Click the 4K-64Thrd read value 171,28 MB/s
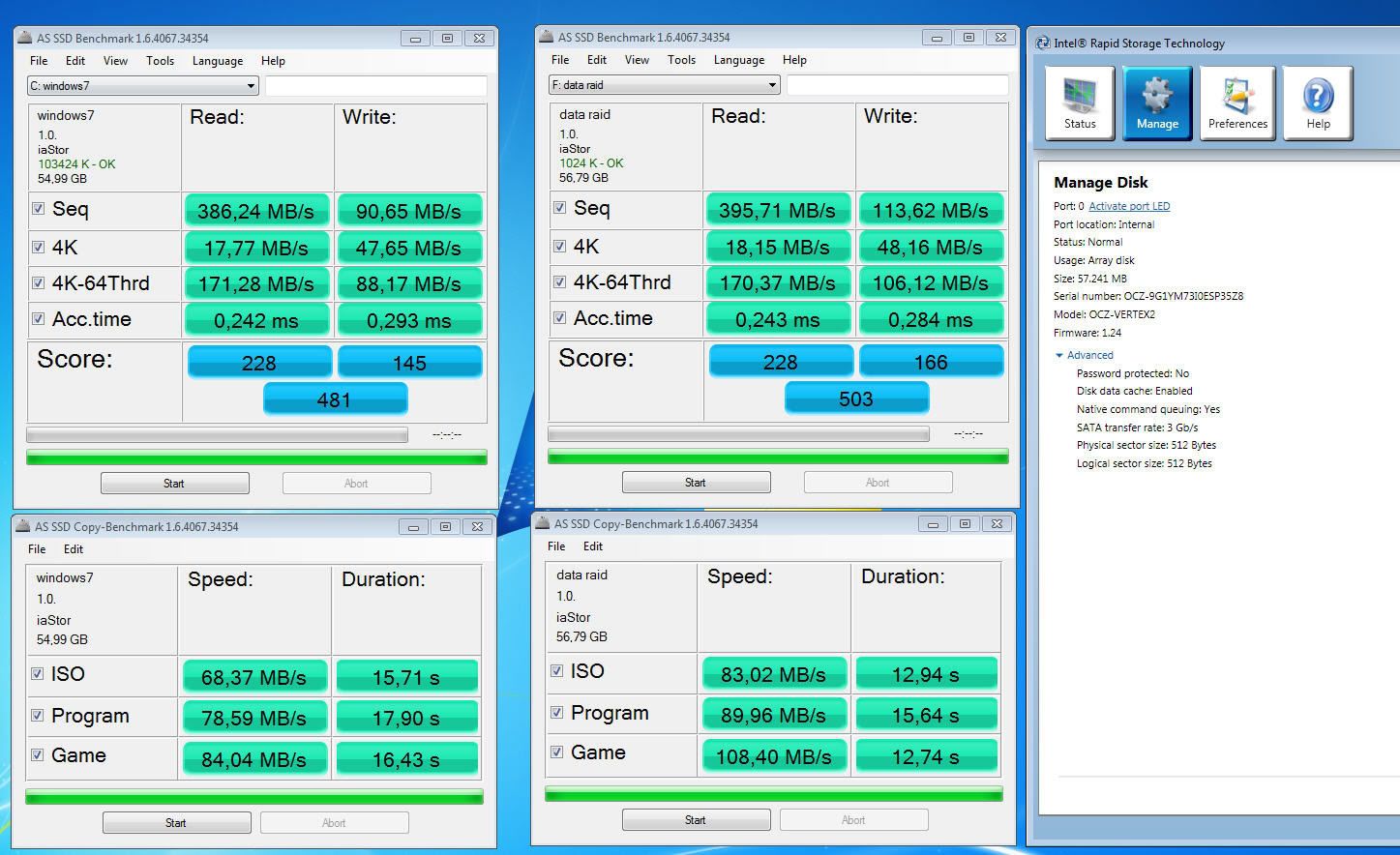 [256, 283]
